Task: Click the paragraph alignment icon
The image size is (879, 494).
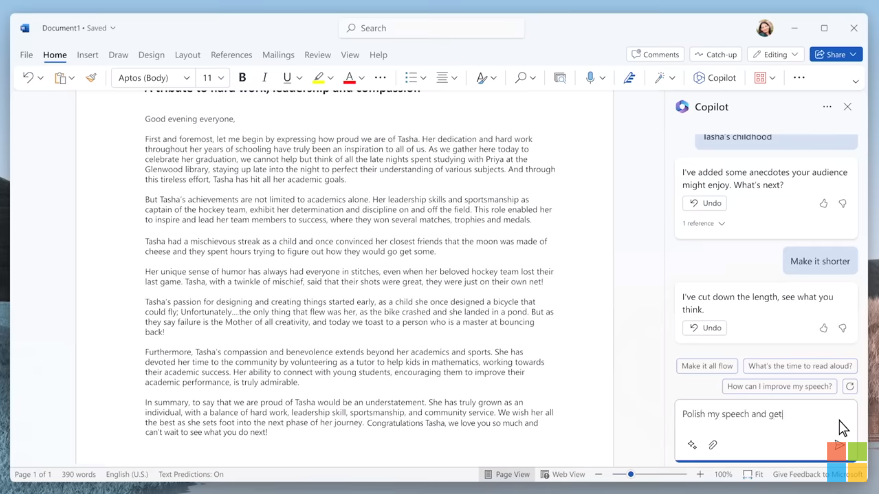Action: coord(442,78)
